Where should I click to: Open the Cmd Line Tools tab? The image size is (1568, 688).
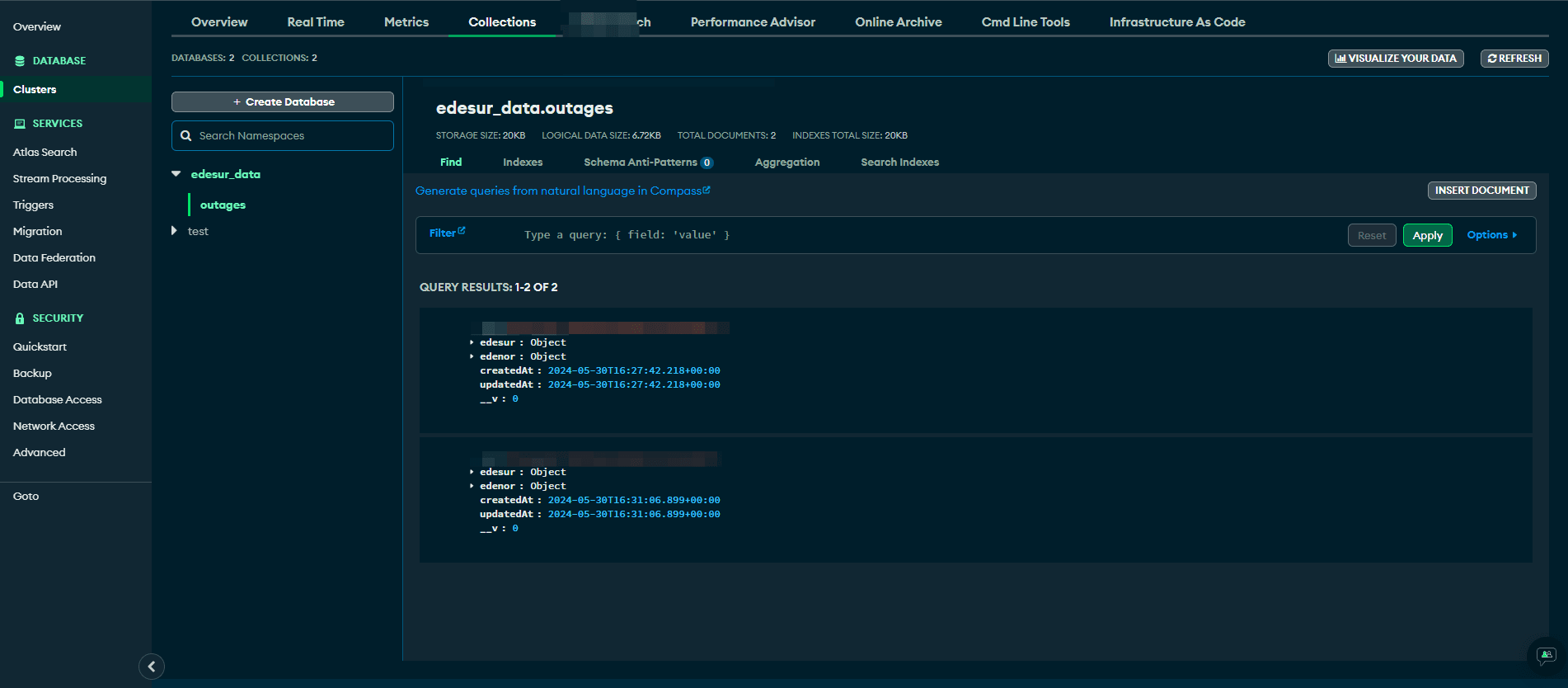[1026, 22]
